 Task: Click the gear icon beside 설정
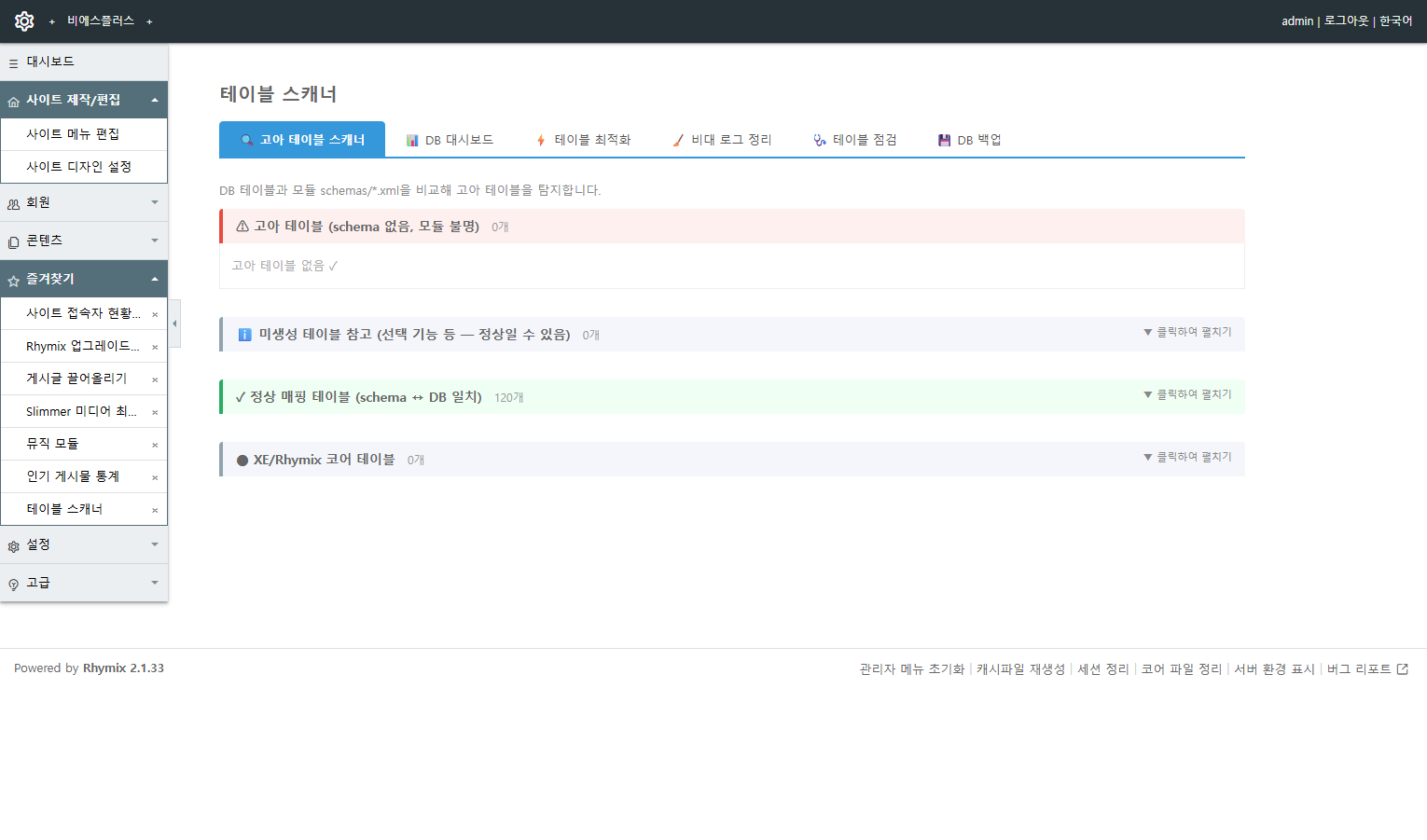click(x=13, y=546)
